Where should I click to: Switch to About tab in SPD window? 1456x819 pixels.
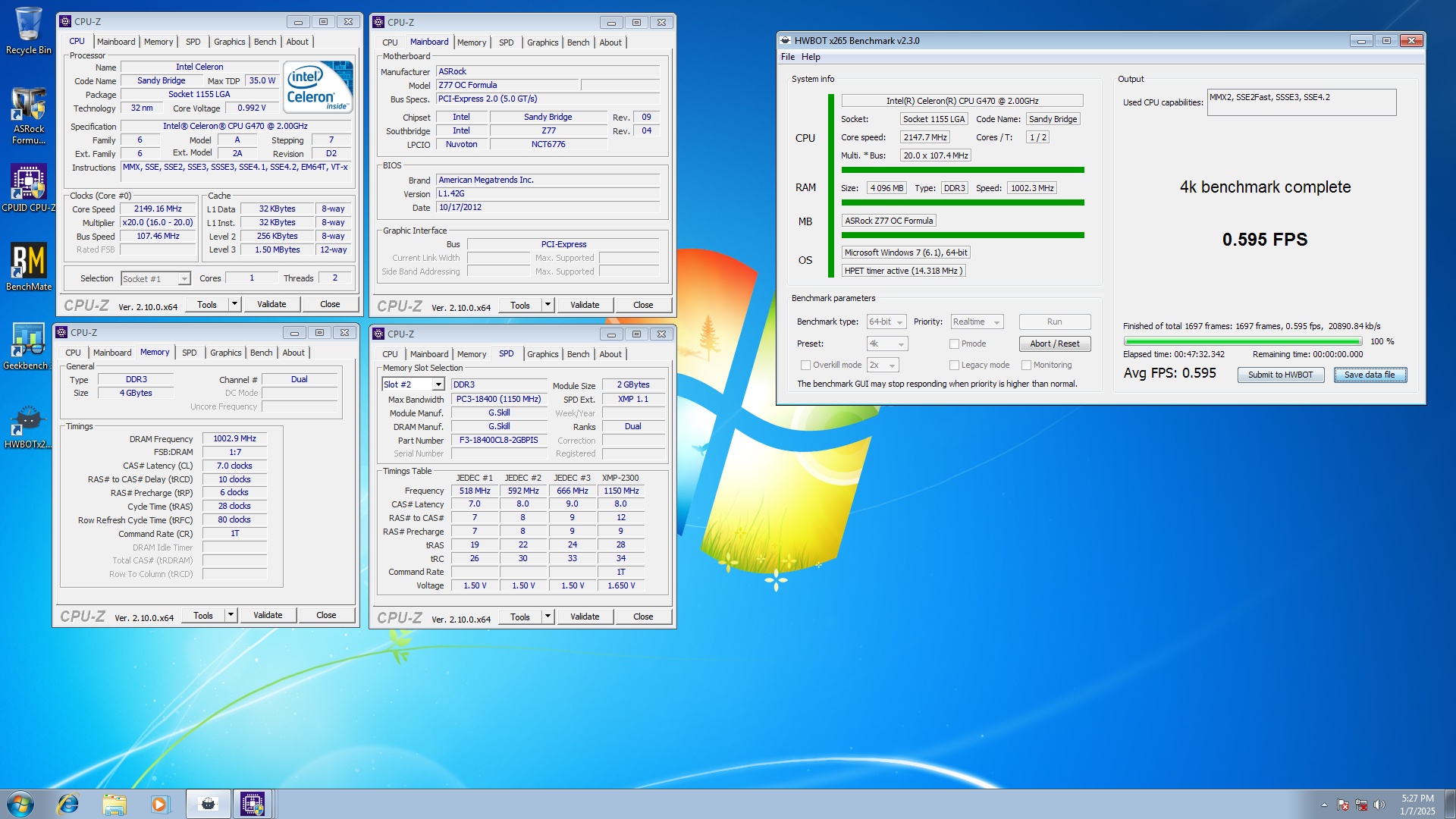(610, 355)
